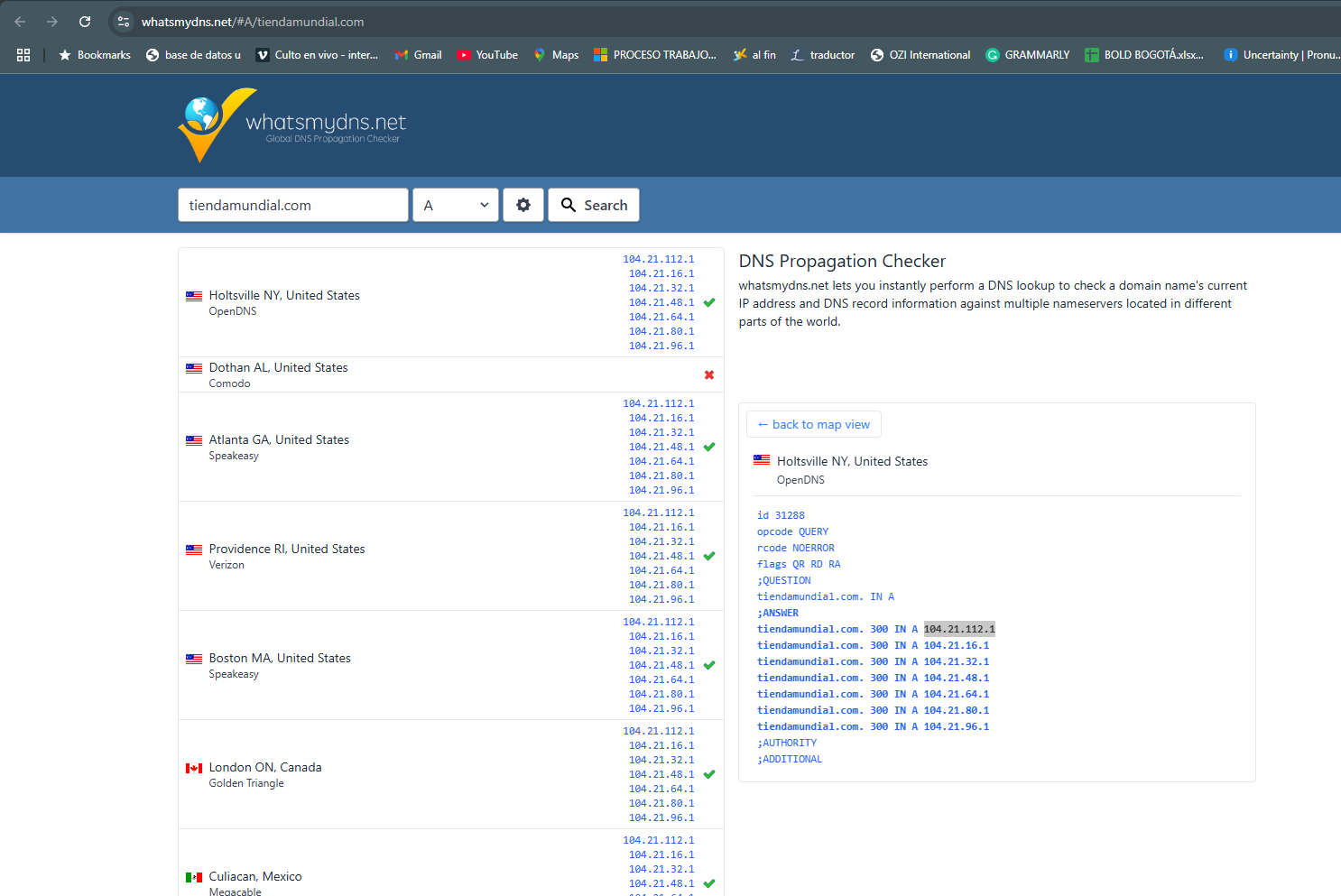1341x896 pixels.
Task: Open 'Culto en vivo' bookmark
Action: point(318,55)
